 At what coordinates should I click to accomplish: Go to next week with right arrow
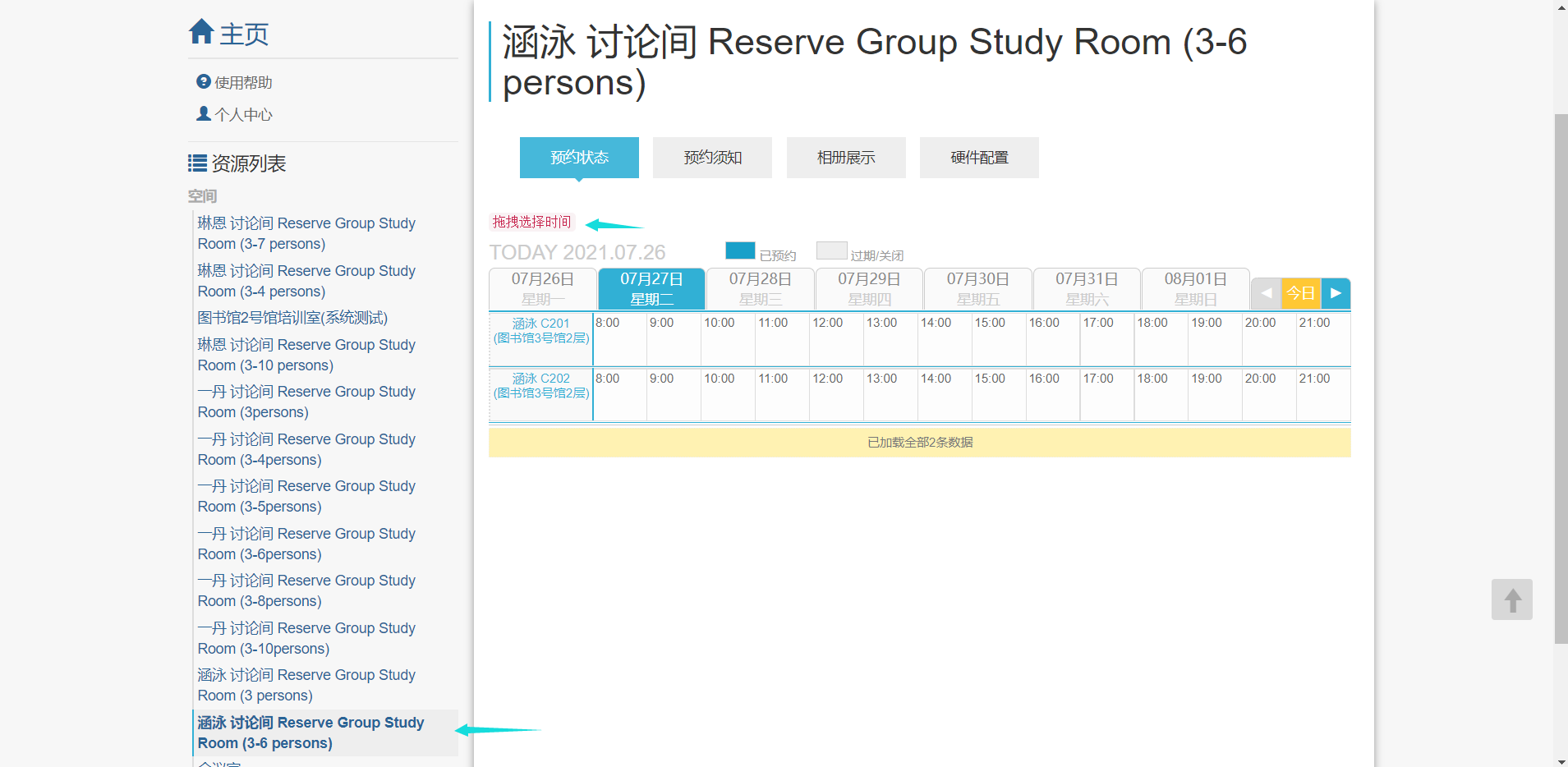tap(1336, 293)
